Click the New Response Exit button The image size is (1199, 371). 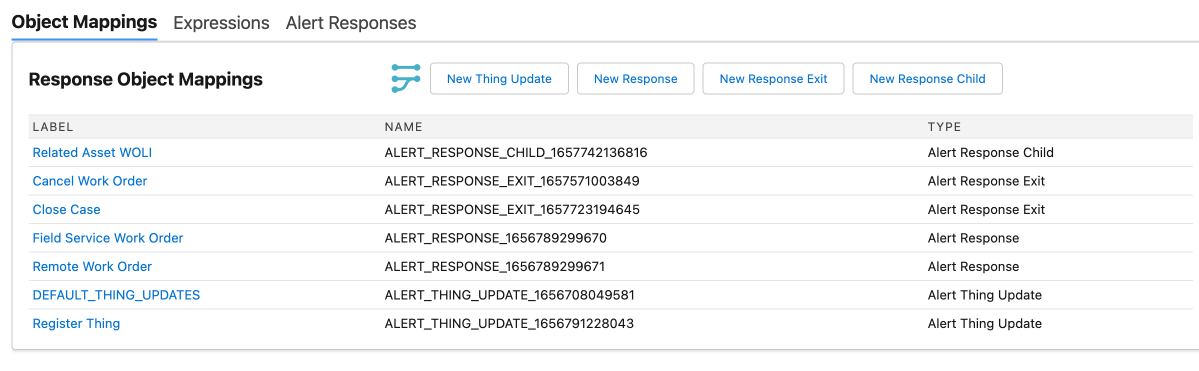click(x=773, y=79)
